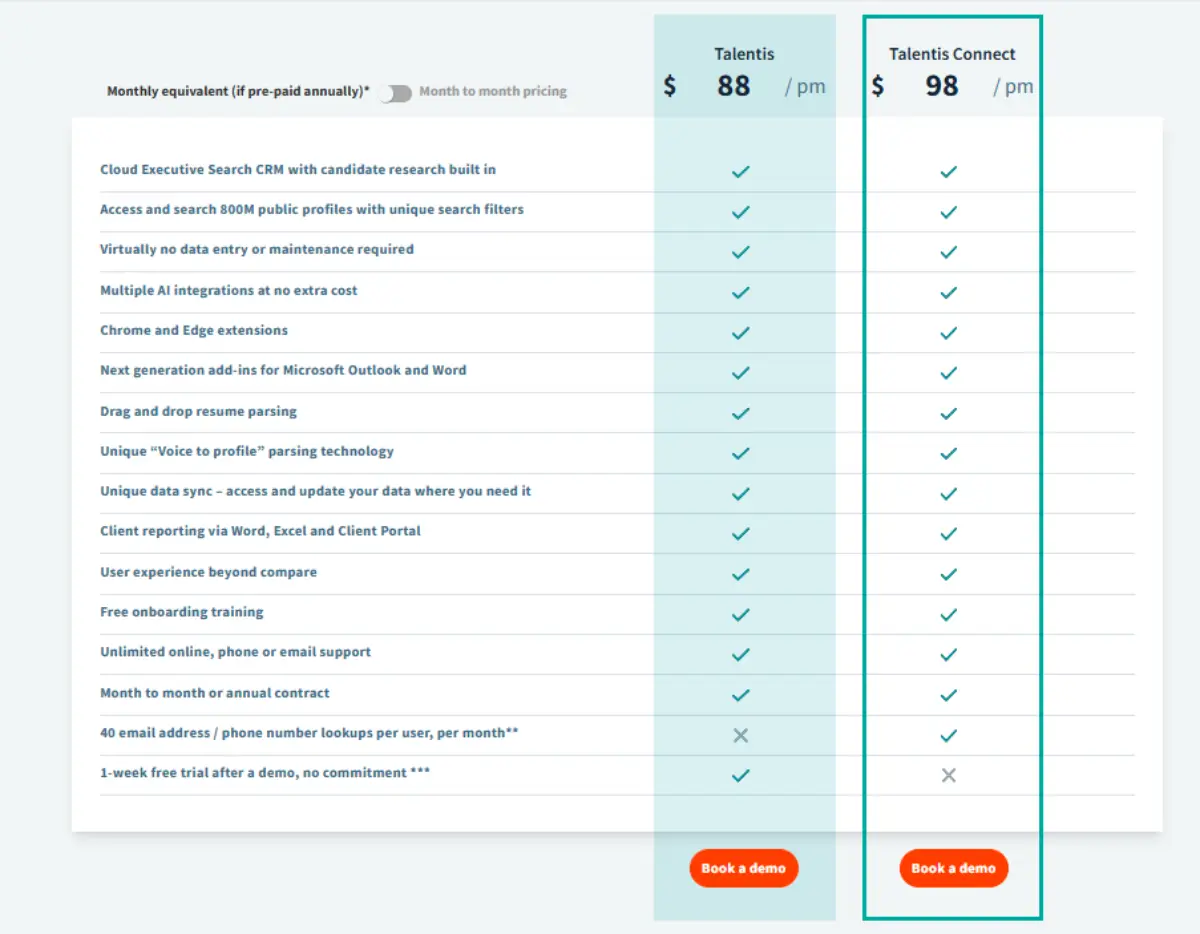Click Talentis Connect checkmark for Multiple AI integrations

click(948, 293)
